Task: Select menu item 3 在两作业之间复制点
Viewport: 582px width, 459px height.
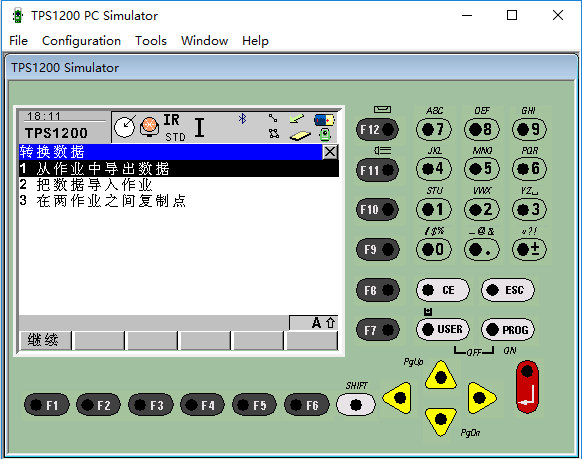Action: coord(179,201)
